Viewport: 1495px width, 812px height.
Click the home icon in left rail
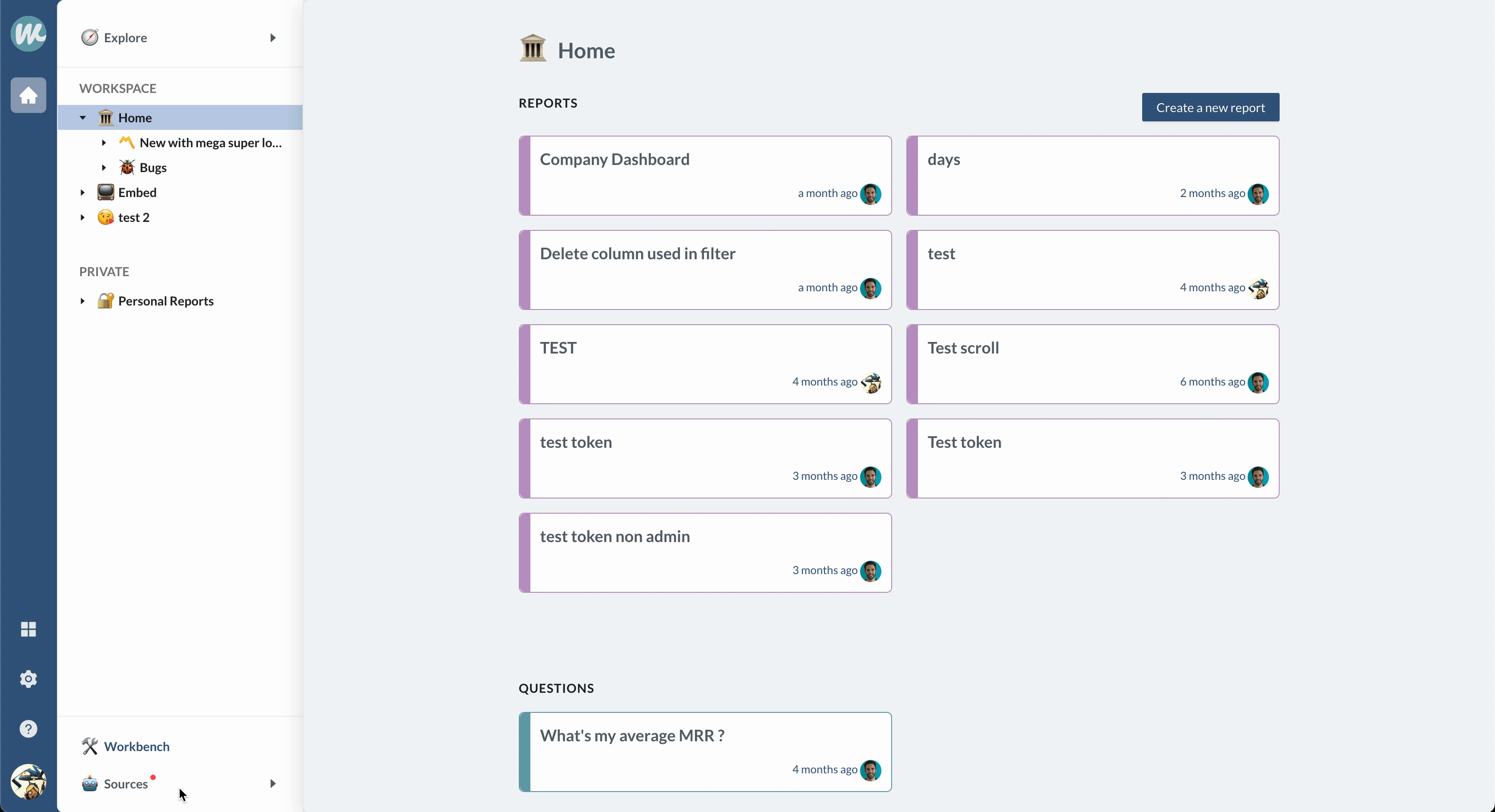28,95
